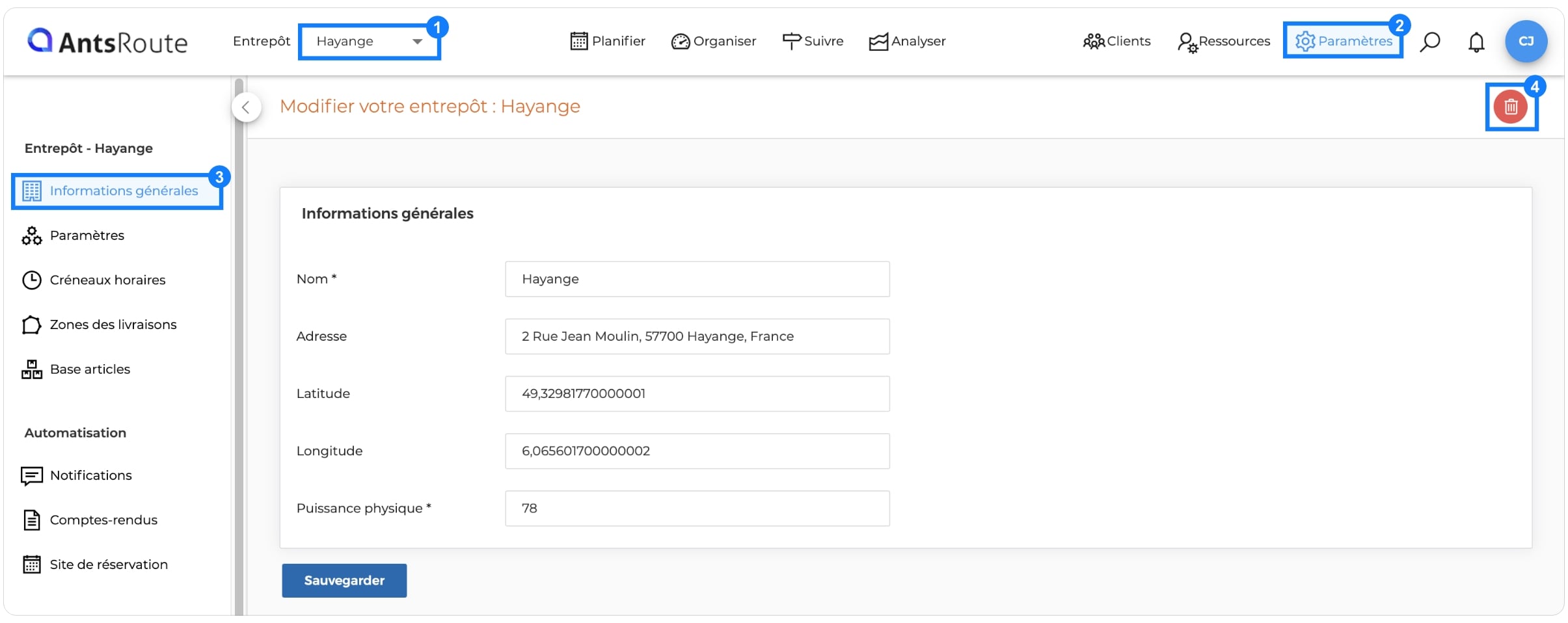Click the Clients people icon
Viewport: 1568px width, 623px height.
1093,42
